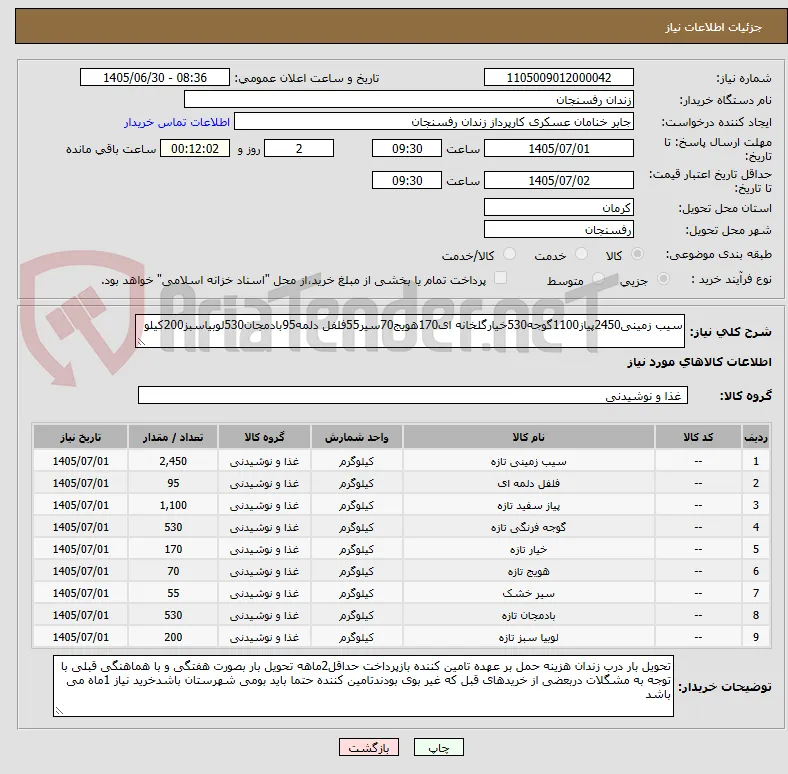Click the quantity cell 200
This screenshot has width=788, height=774.
(173, 638)
